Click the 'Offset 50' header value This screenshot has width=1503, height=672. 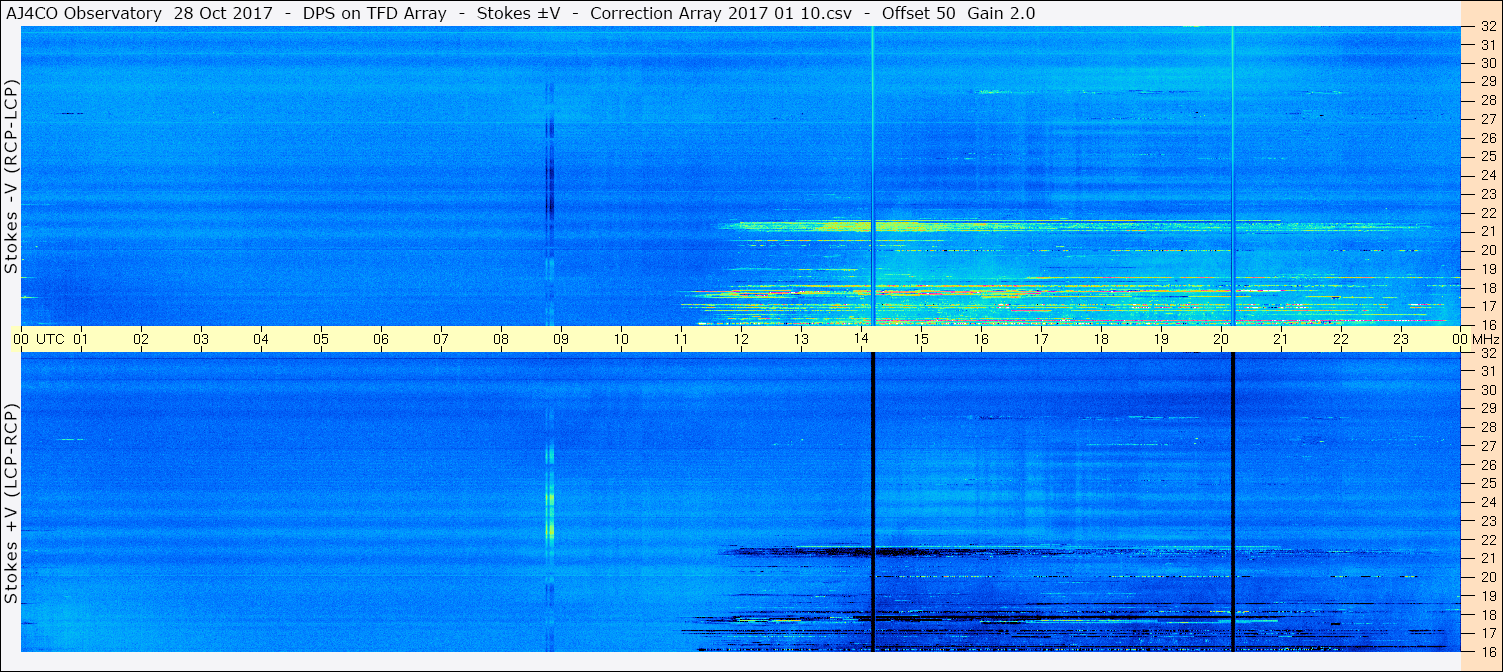click(919, 14)
